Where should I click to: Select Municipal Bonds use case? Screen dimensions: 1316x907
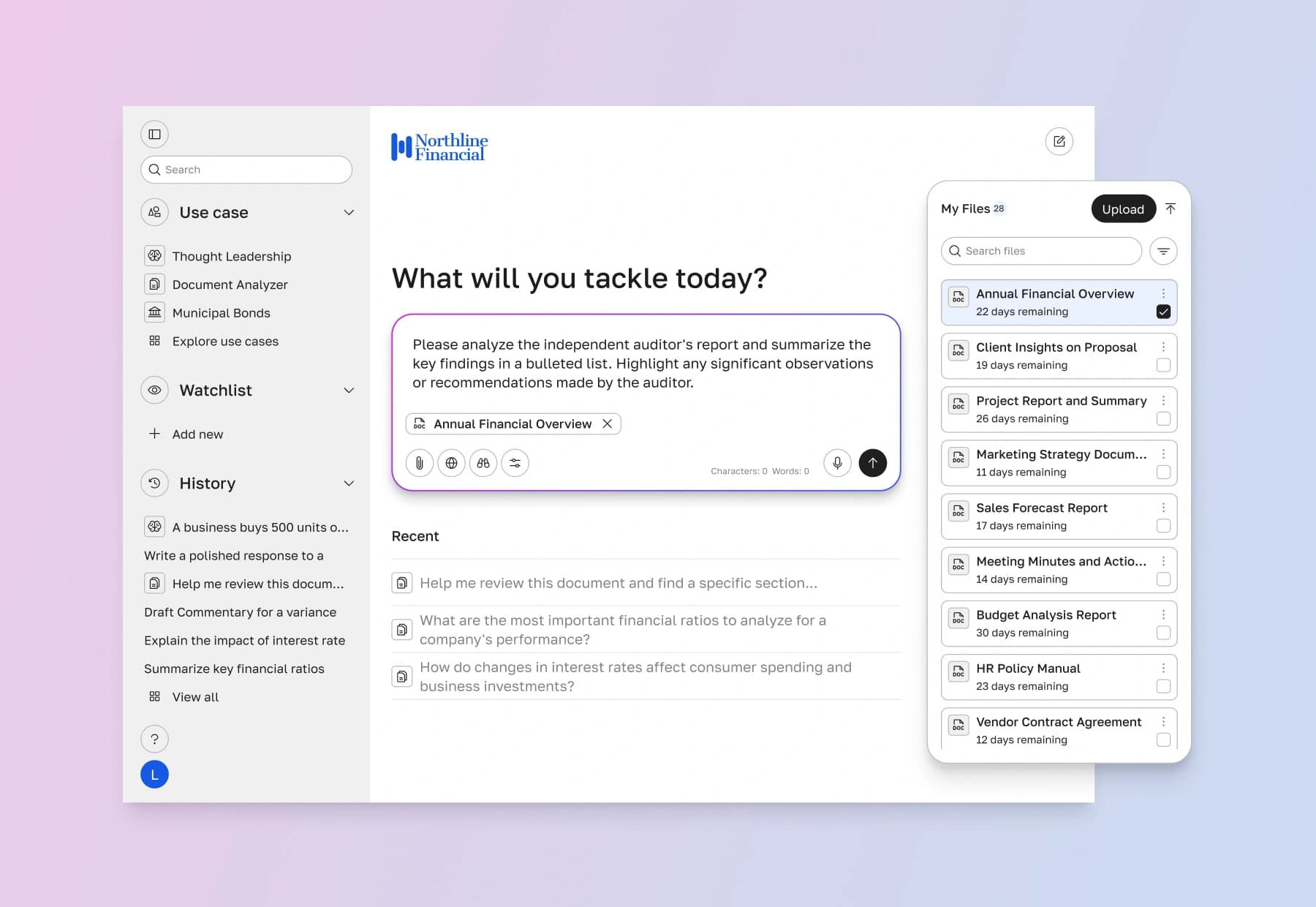(208, 313)
